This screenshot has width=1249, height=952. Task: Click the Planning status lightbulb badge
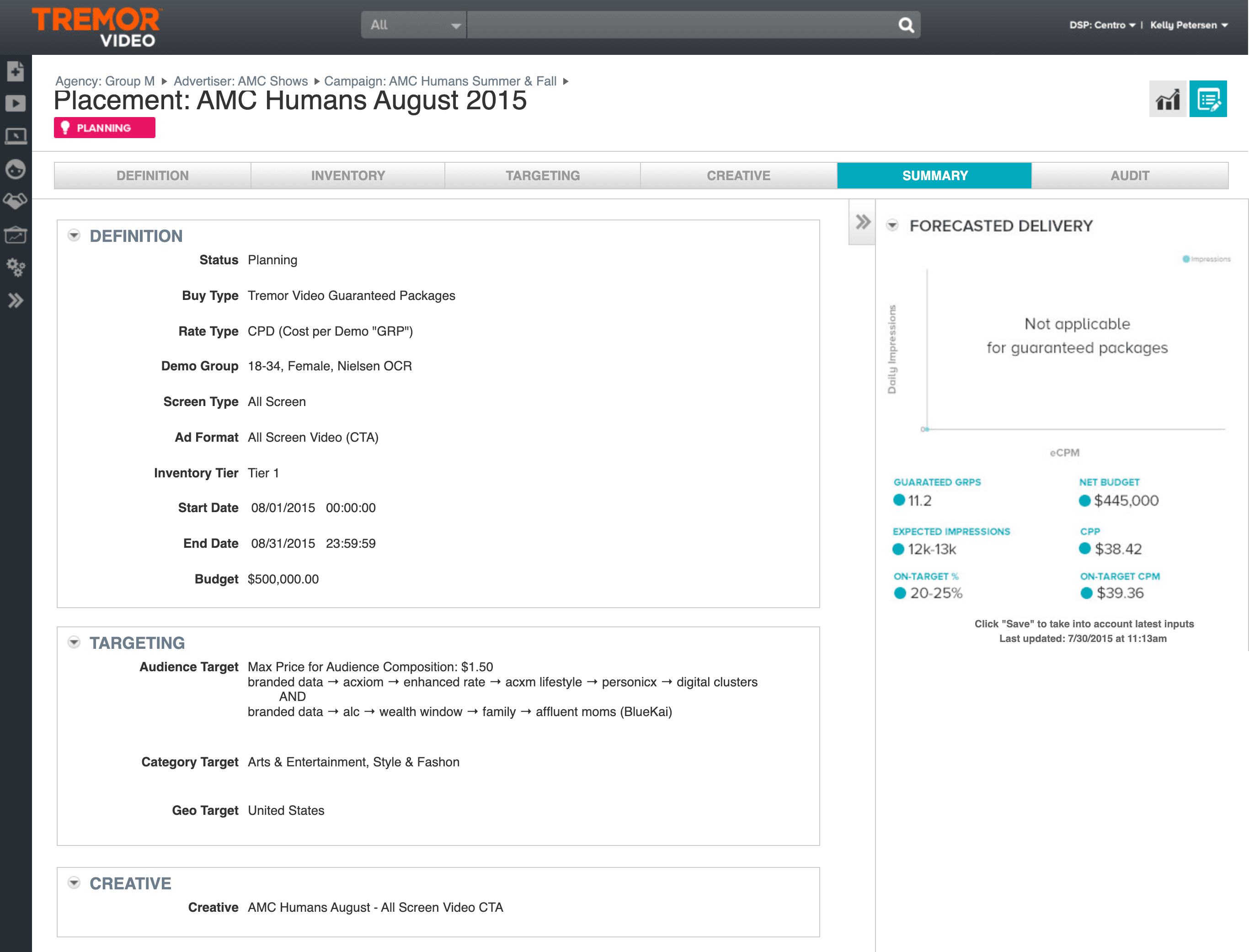pos(104,128)
